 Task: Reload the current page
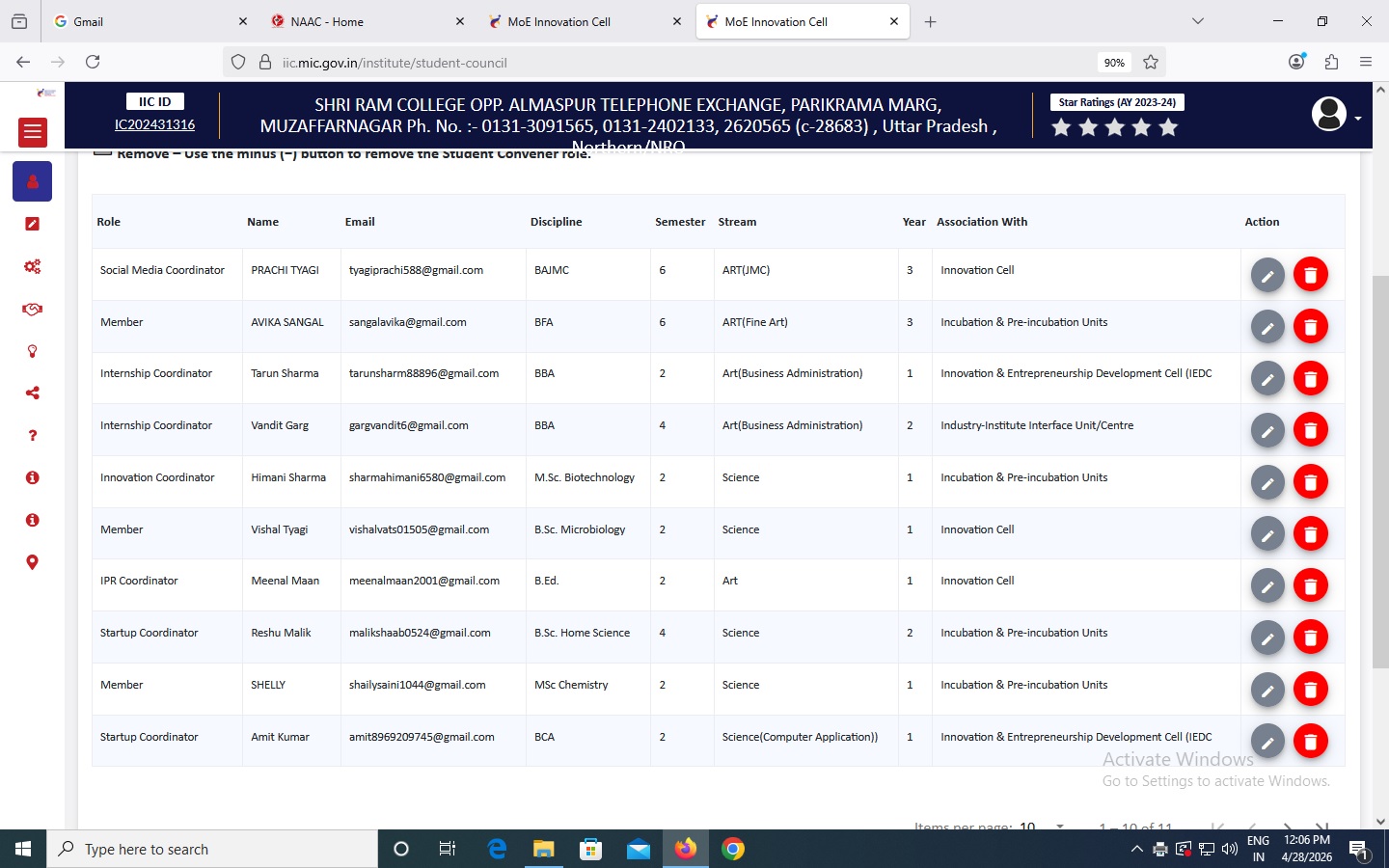93,62
